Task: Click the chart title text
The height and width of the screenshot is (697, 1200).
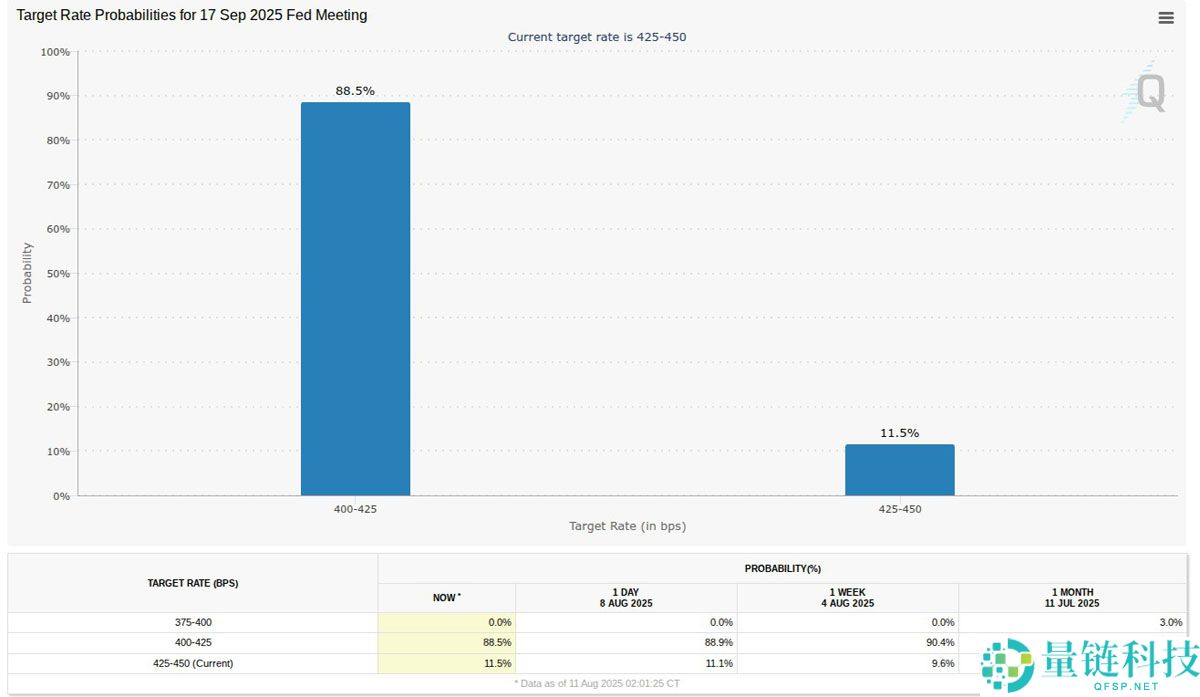Action: 191,15
